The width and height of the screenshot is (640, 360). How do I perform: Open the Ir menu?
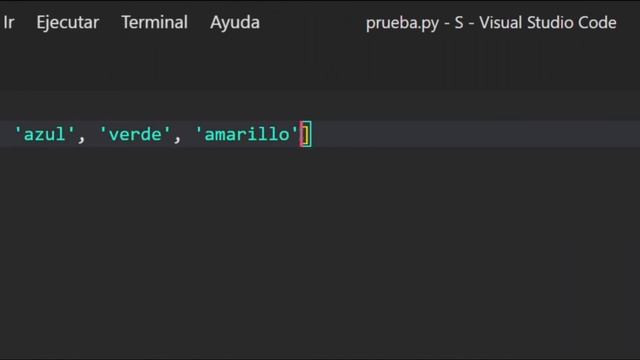(9, 22)
